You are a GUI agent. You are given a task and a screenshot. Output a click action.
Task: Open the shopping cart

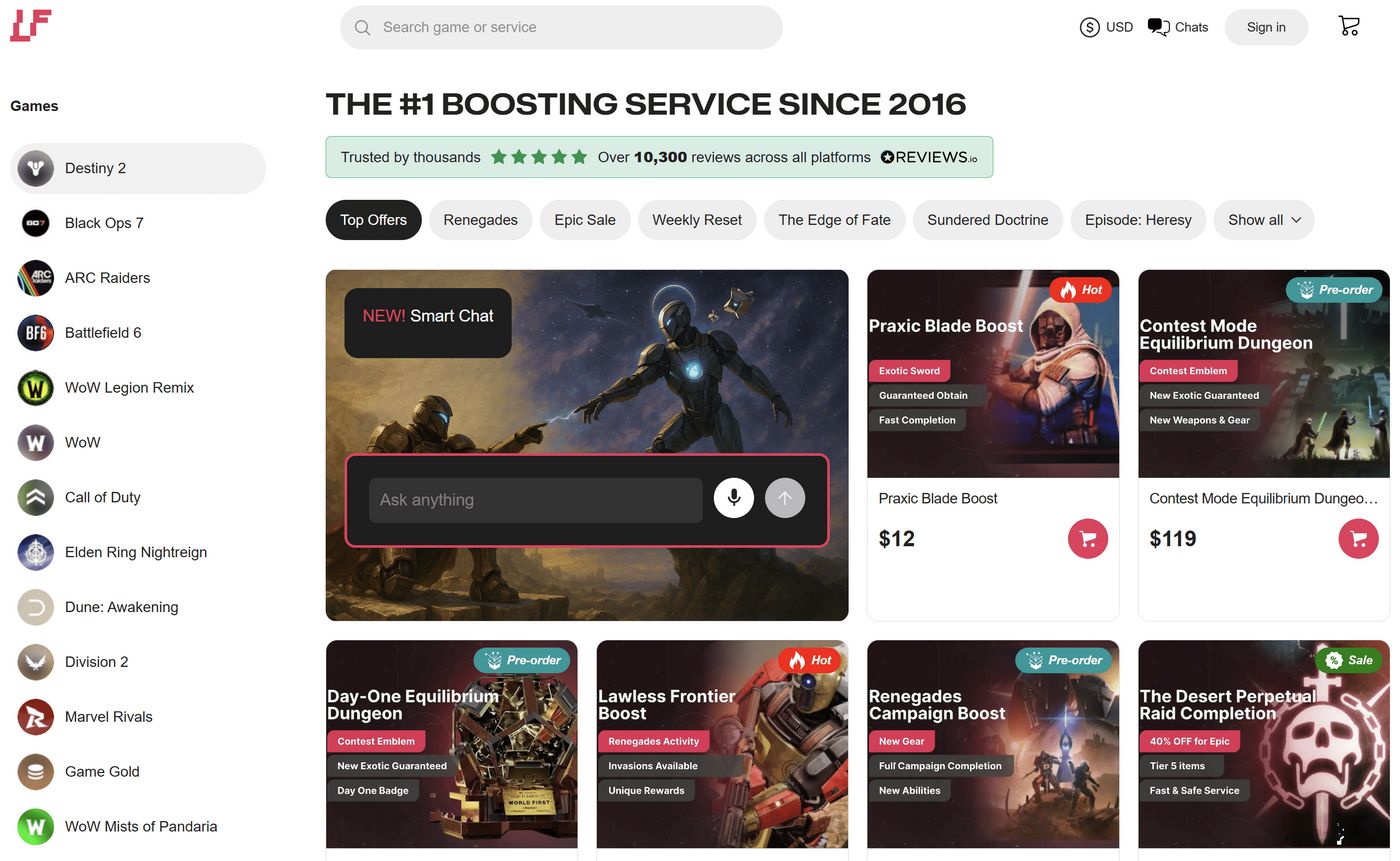tap(1348, 26)
